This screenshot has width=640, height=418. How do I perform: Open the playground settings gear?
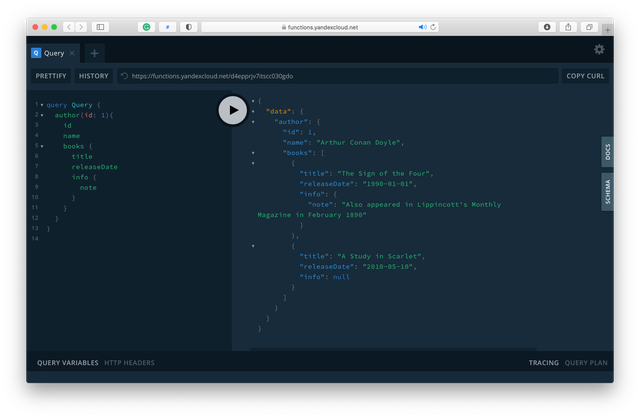599,50
